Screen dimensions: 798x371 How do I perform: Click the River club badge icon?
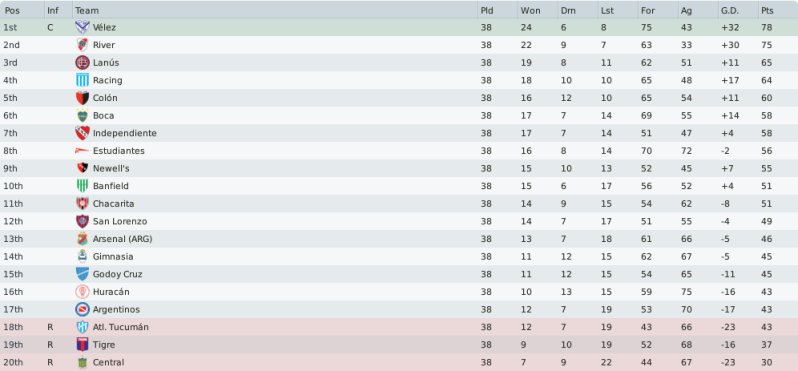82,45
